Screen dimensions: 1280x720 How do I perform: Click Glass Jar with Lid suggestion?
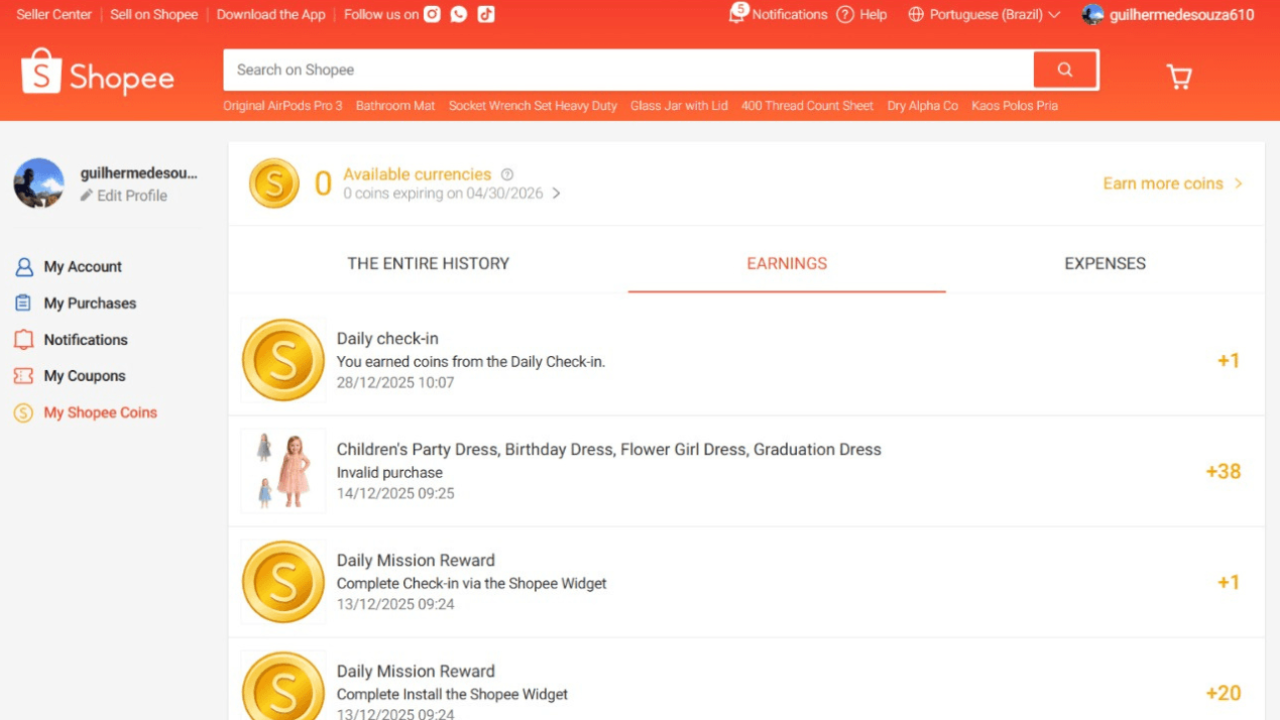click(679, 105)
